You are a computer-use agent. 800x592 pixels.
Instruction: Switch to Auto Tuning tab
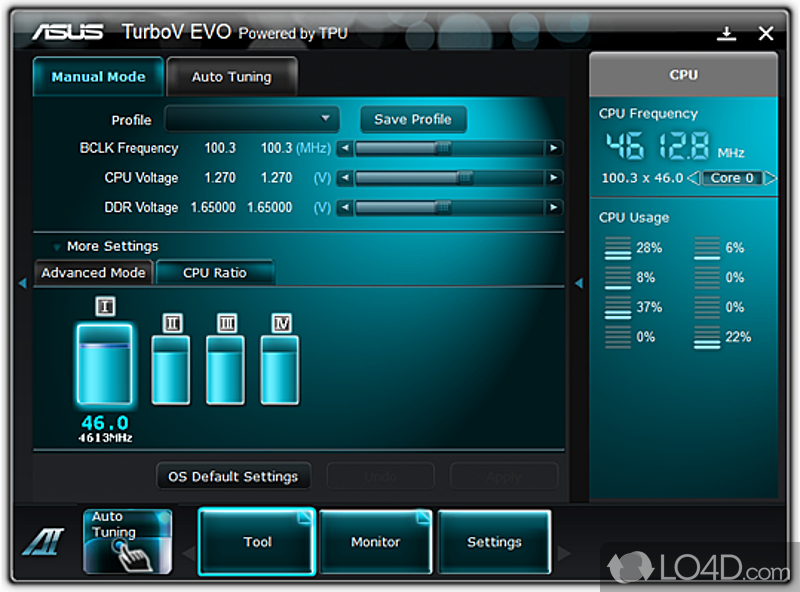coord(232,77)
